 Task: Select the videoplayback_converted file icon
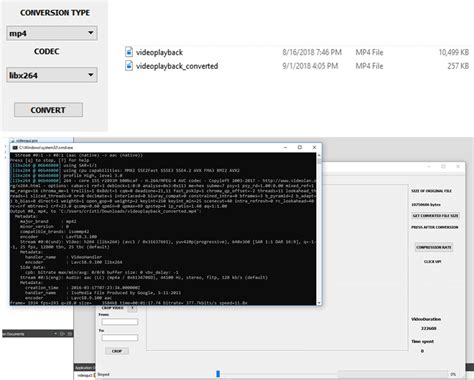pyautogui.click(x=129, y=66)
